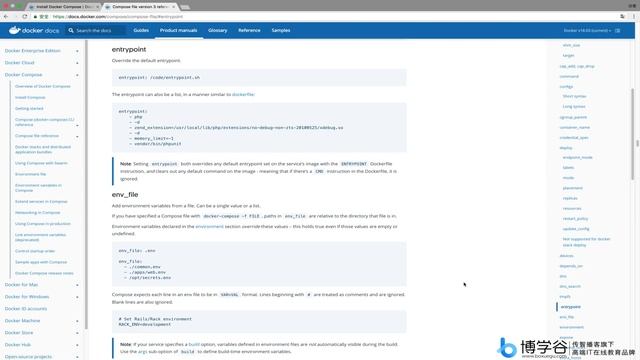The width and height of the screenshot is (640, 360).
Task: Jump to deploy in contents list
Action: pyautogui.click(x=566, y=148)
